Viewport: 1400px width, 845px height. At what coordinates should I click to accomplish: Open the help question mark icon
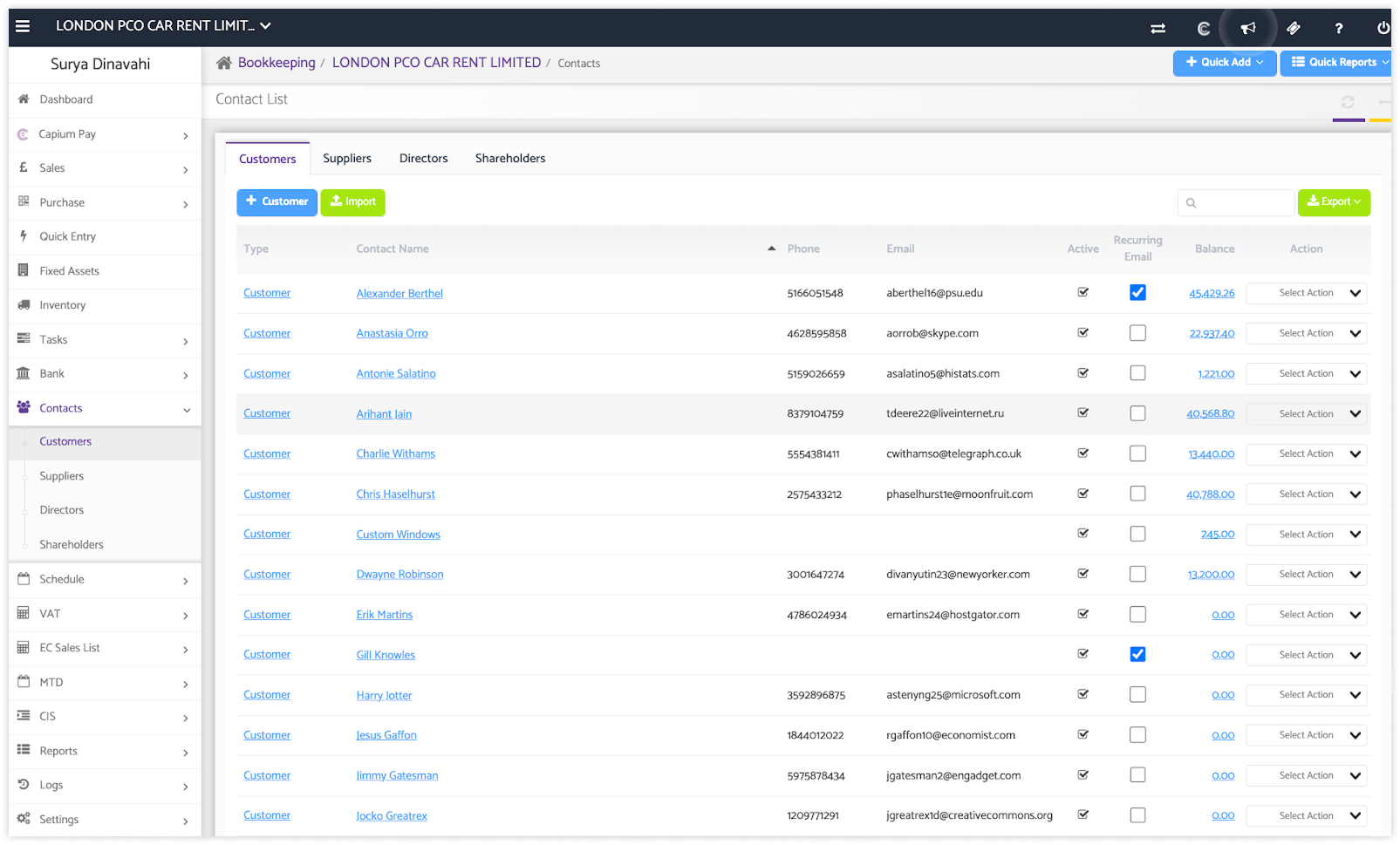click(1339, 28)
